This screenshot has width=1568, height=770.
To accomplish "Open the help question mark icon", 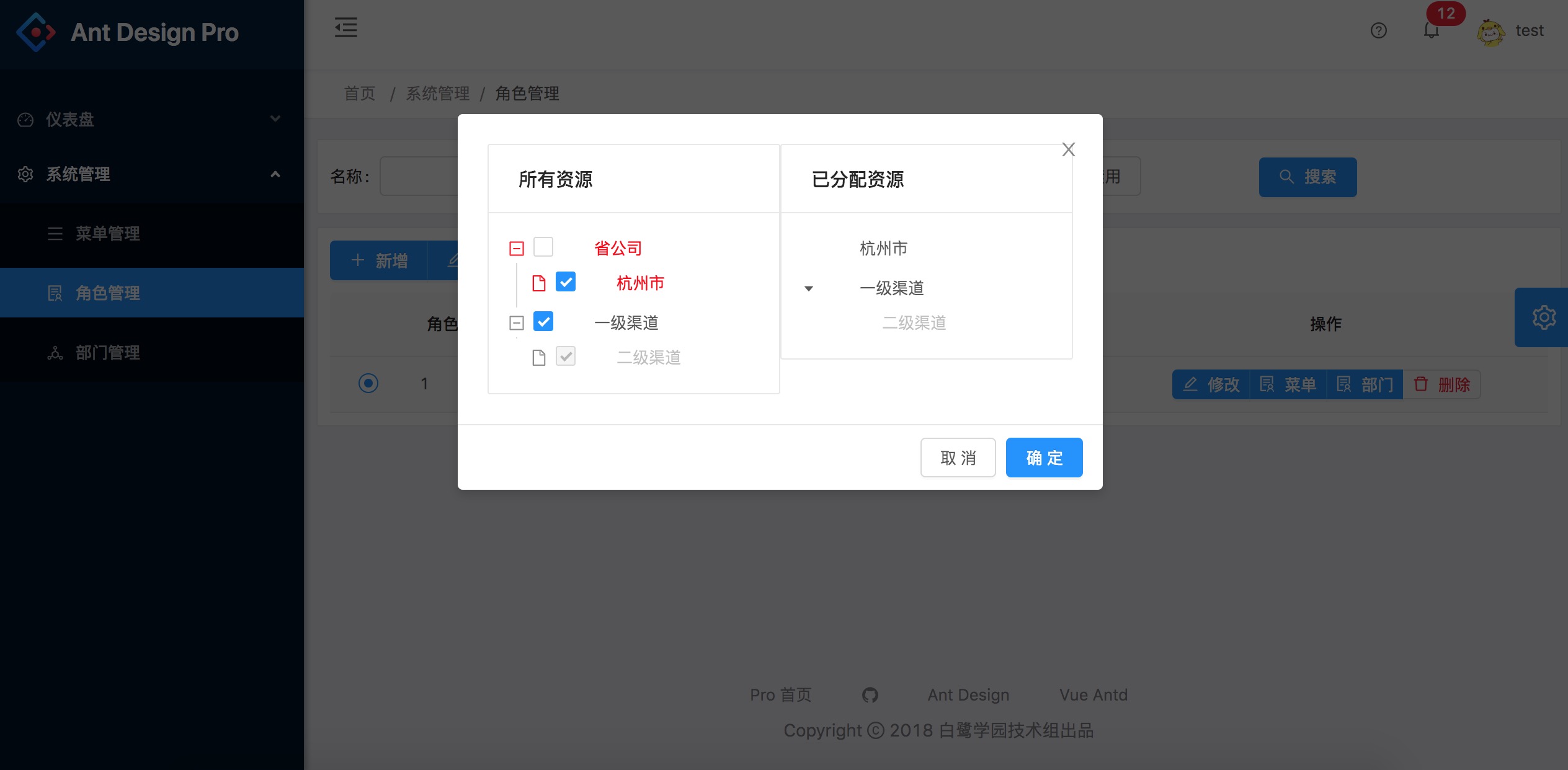I will [x=1378, y=30].
